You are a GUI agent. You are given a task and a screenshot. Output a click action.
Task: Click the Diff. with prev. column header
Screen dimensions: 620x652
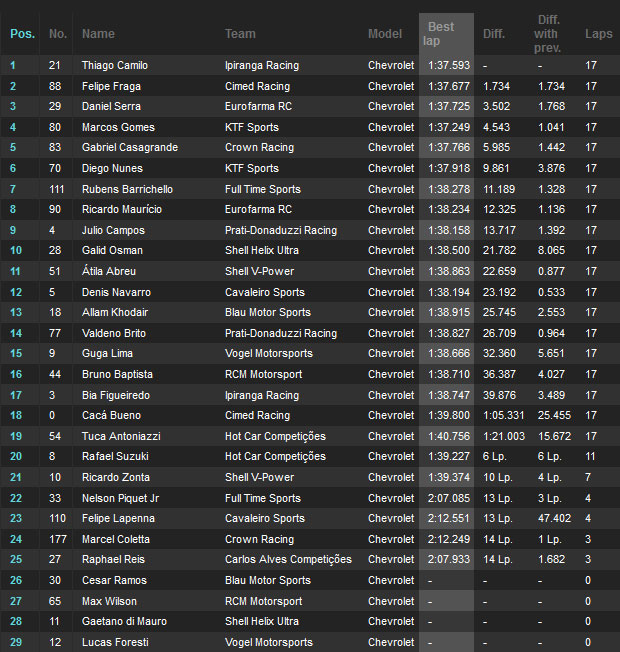pos(547,34)
